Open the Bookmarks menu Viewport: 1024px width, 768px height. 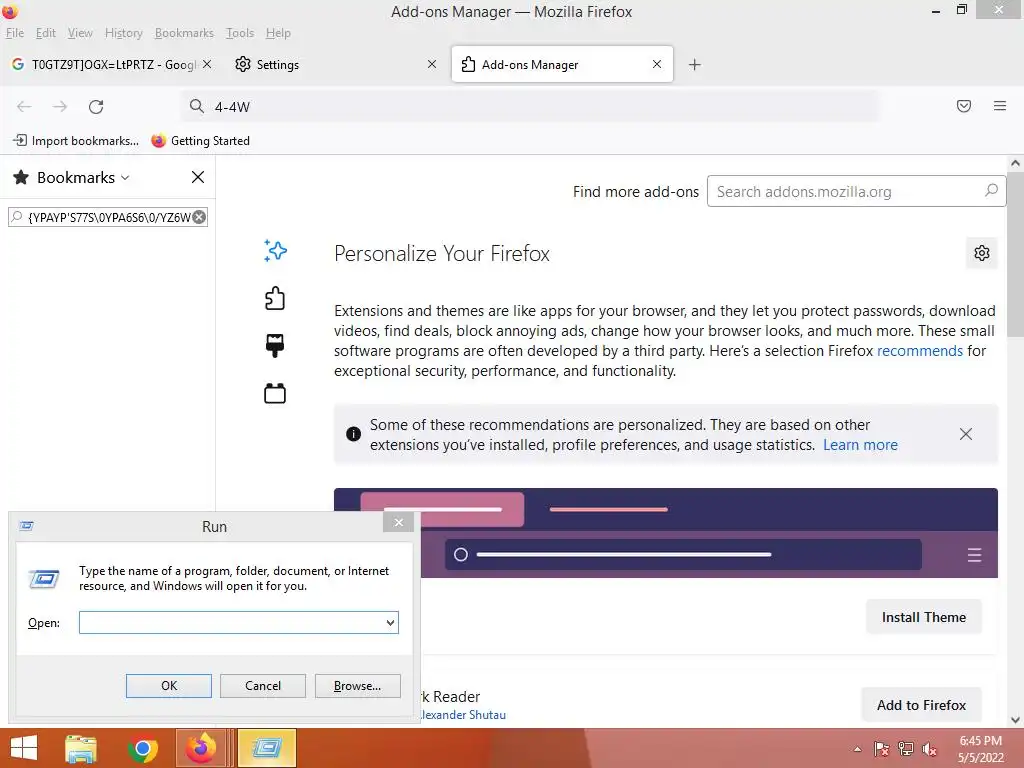184,33
